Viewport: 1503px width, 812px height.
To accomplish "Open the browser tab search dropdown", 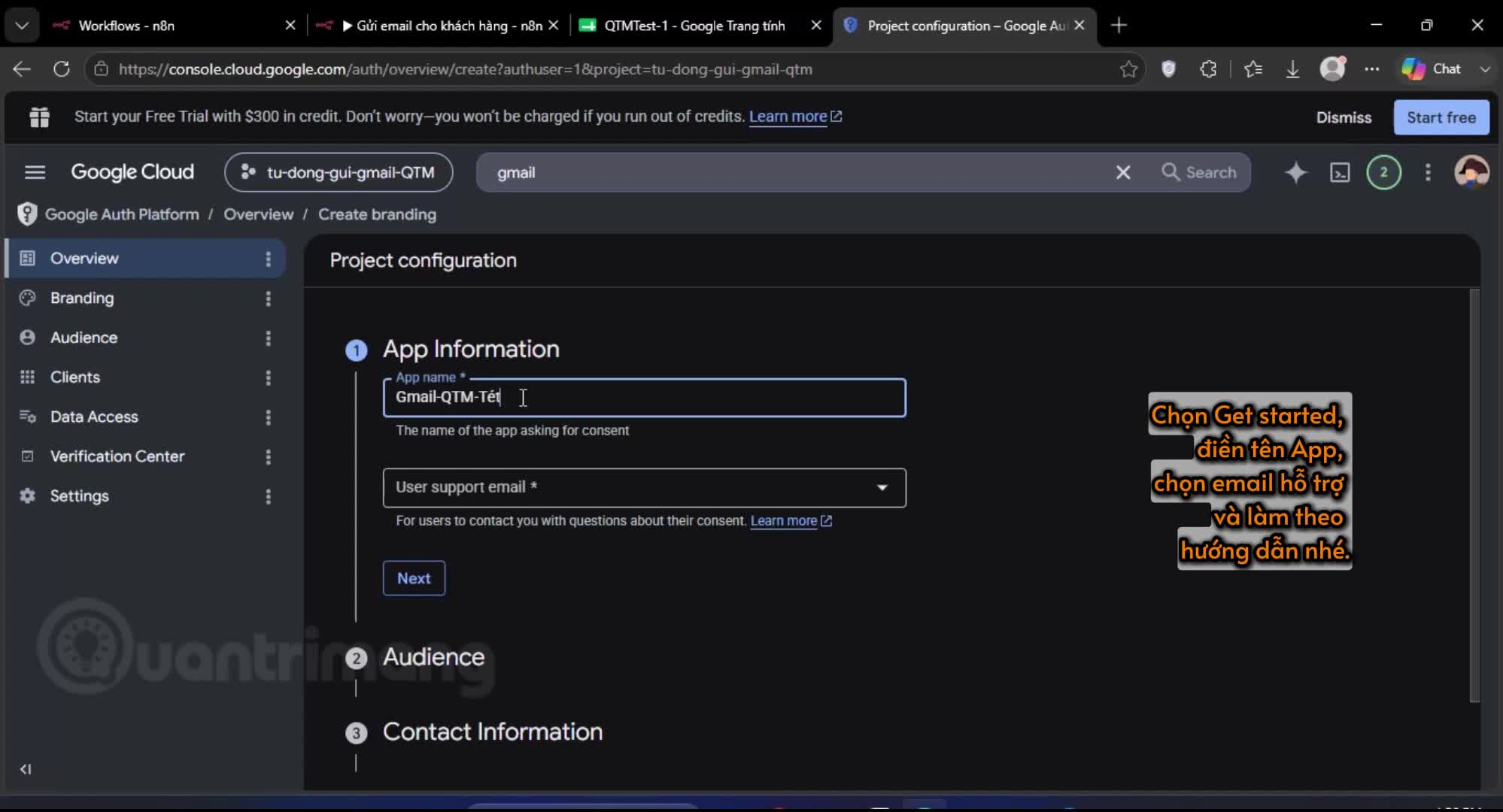I will pyautogui.click(x=22, y=26).
